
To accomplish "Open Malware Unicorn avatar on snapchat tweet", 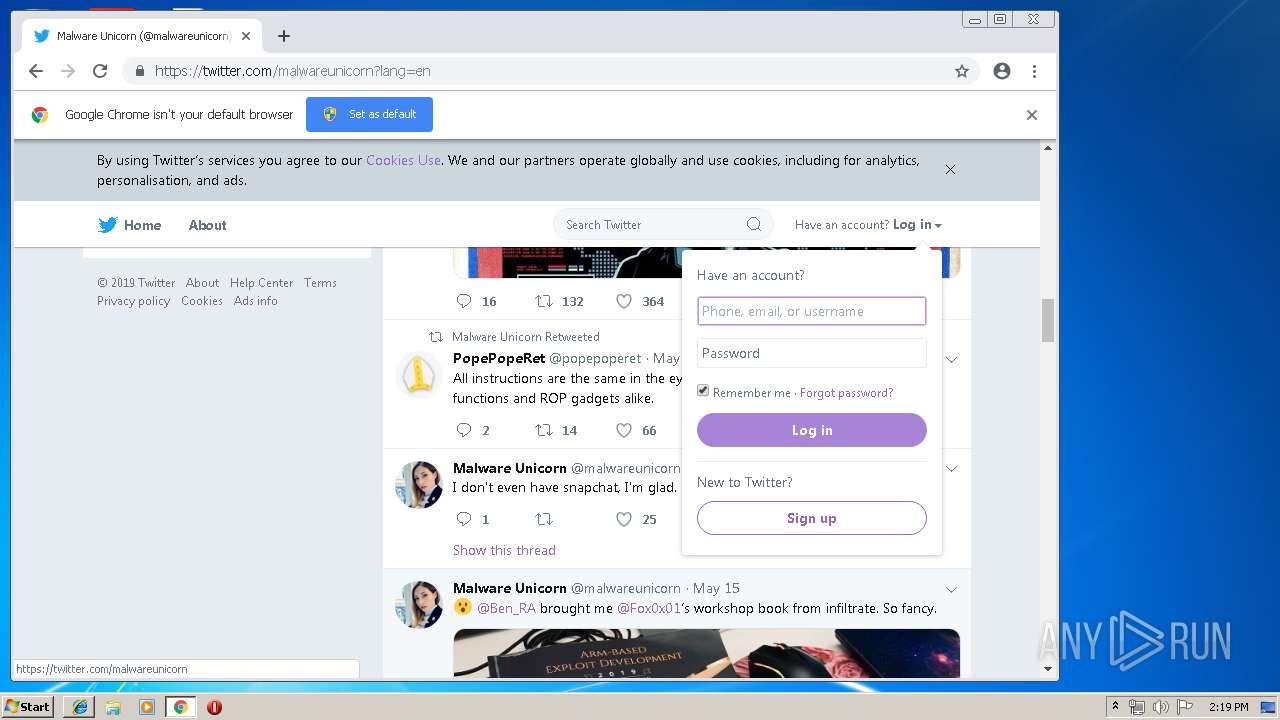I will (x=419, y=484).
